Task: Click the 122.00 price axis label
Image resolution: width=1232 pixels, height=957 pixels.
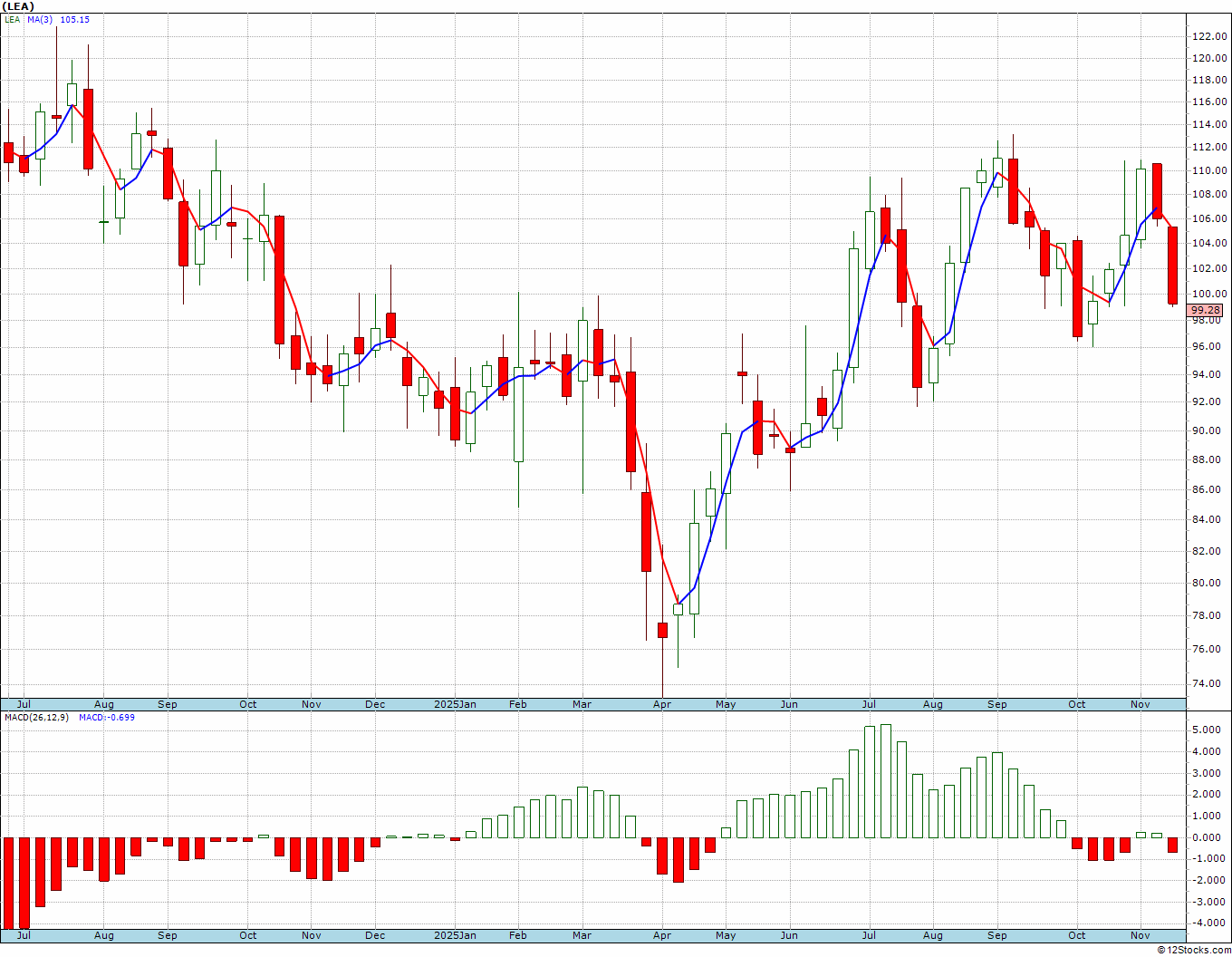Action: tap(1209, 36)
